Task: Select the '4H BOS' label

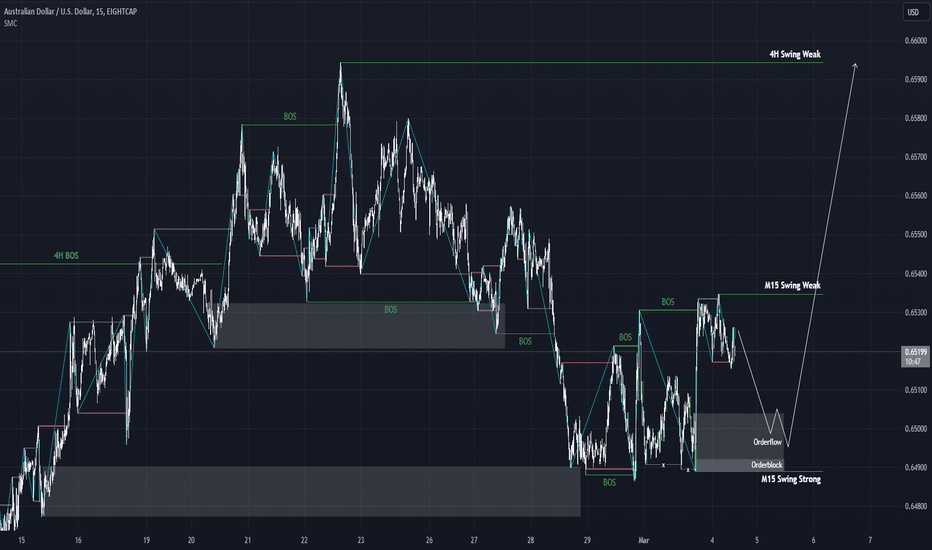Action: pyautogui.click(x=66, y=256)
